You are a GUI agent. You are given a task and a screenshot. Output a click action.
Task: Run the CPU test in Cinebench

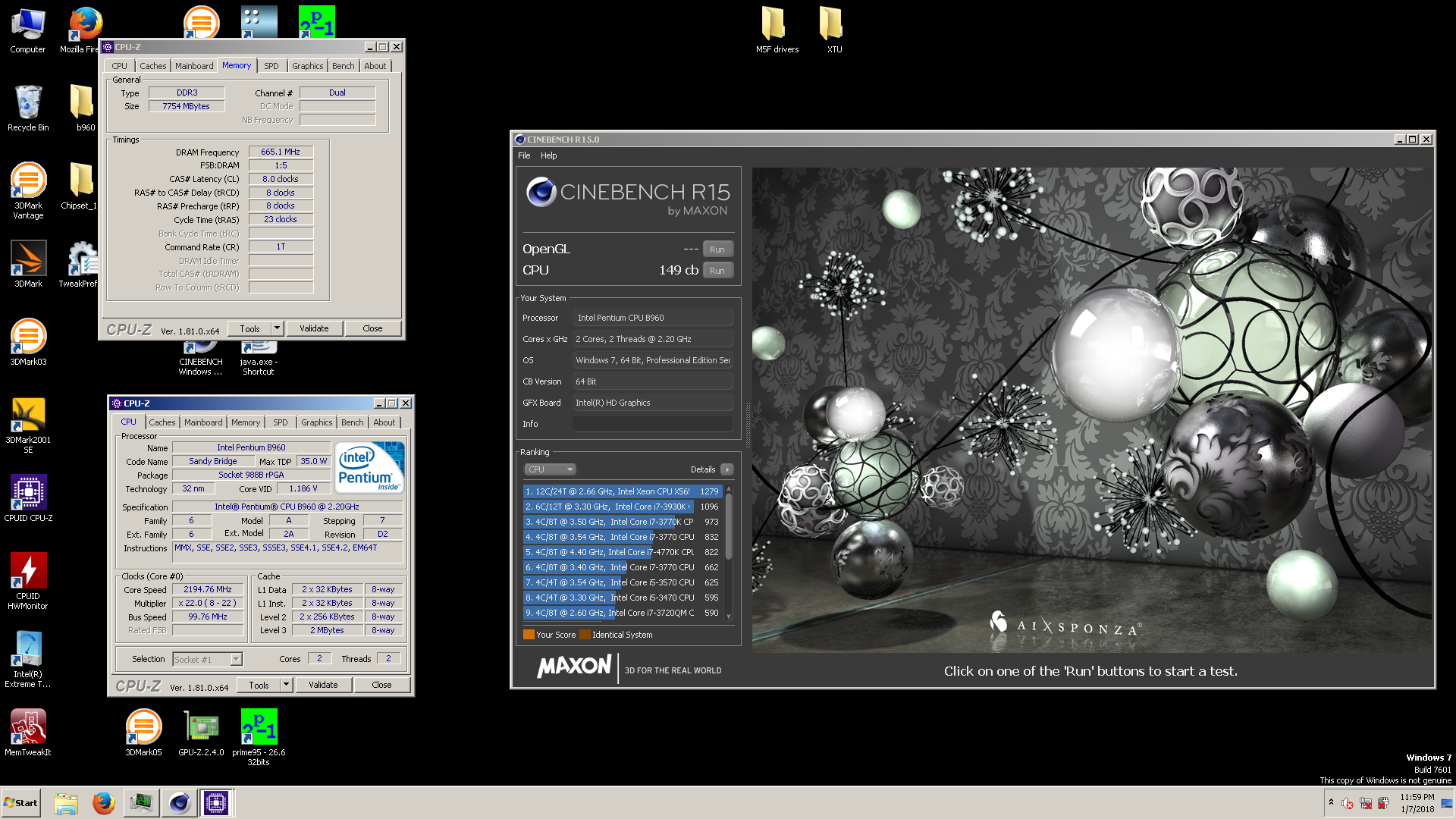(717, 271)
